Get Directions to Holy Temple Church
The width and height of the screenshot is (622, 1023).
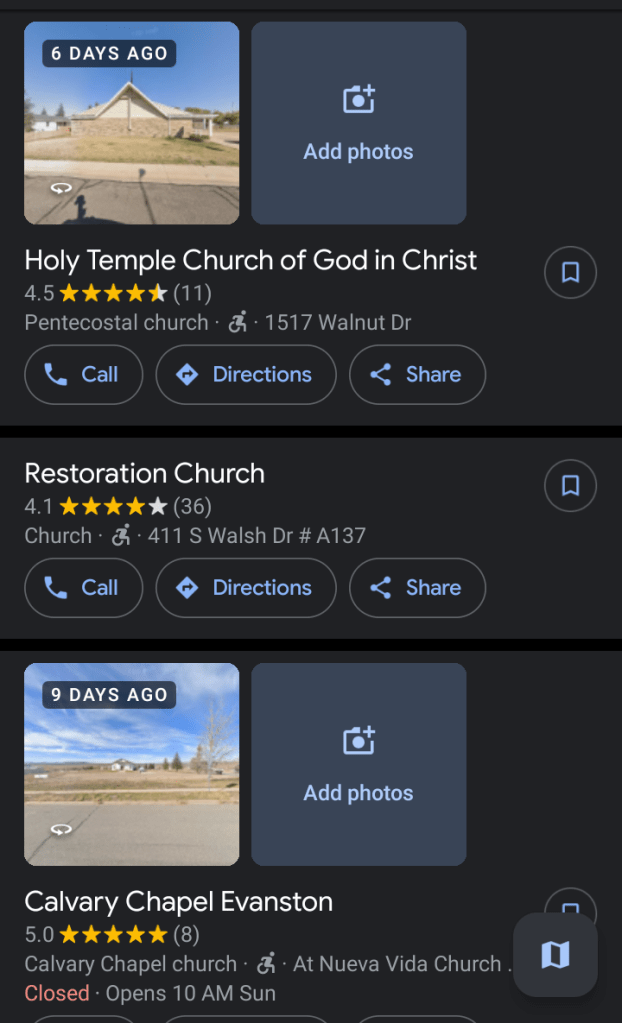[245, 375]
